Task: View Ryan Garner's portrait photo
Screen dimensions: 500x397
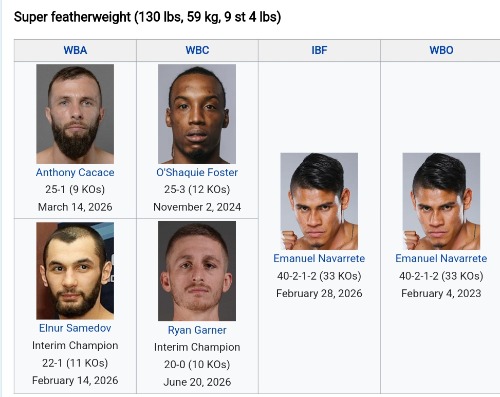Action: pyautogui.click(x=197, y=271)
